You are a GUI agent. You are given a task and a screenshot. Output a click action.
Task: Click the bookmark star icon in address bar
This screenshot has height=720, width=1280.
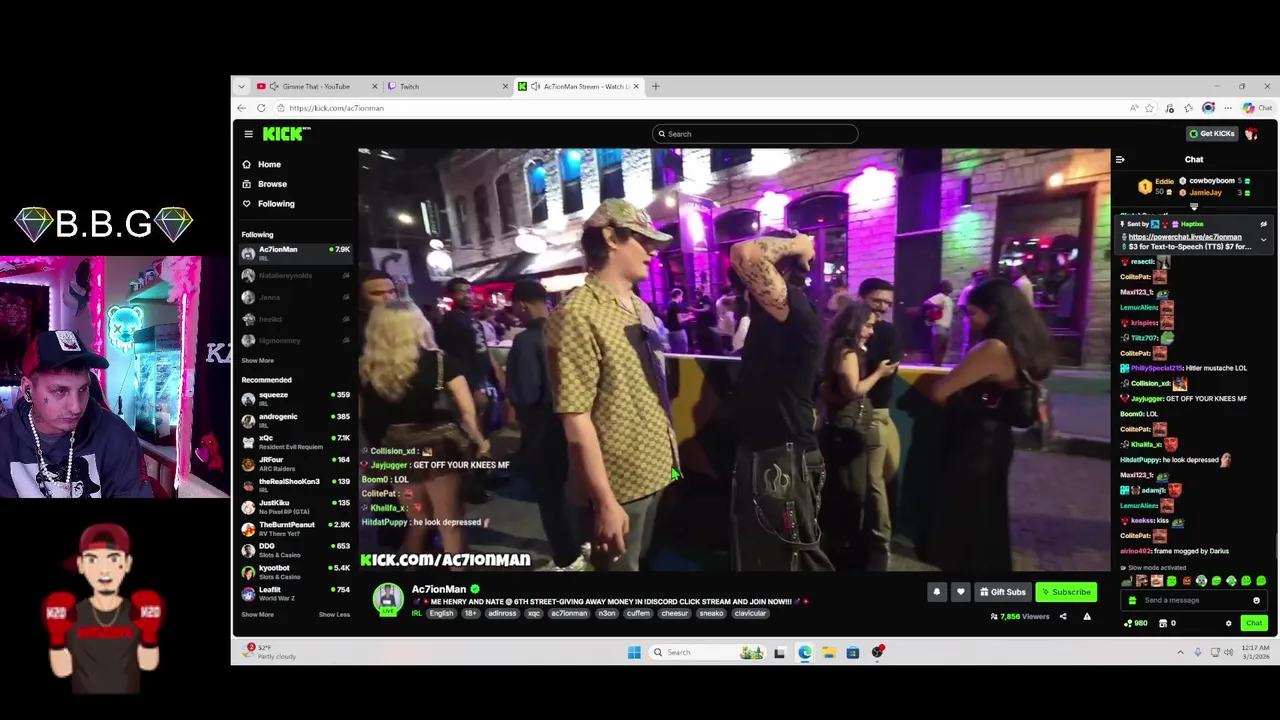tap(1150, 108)
